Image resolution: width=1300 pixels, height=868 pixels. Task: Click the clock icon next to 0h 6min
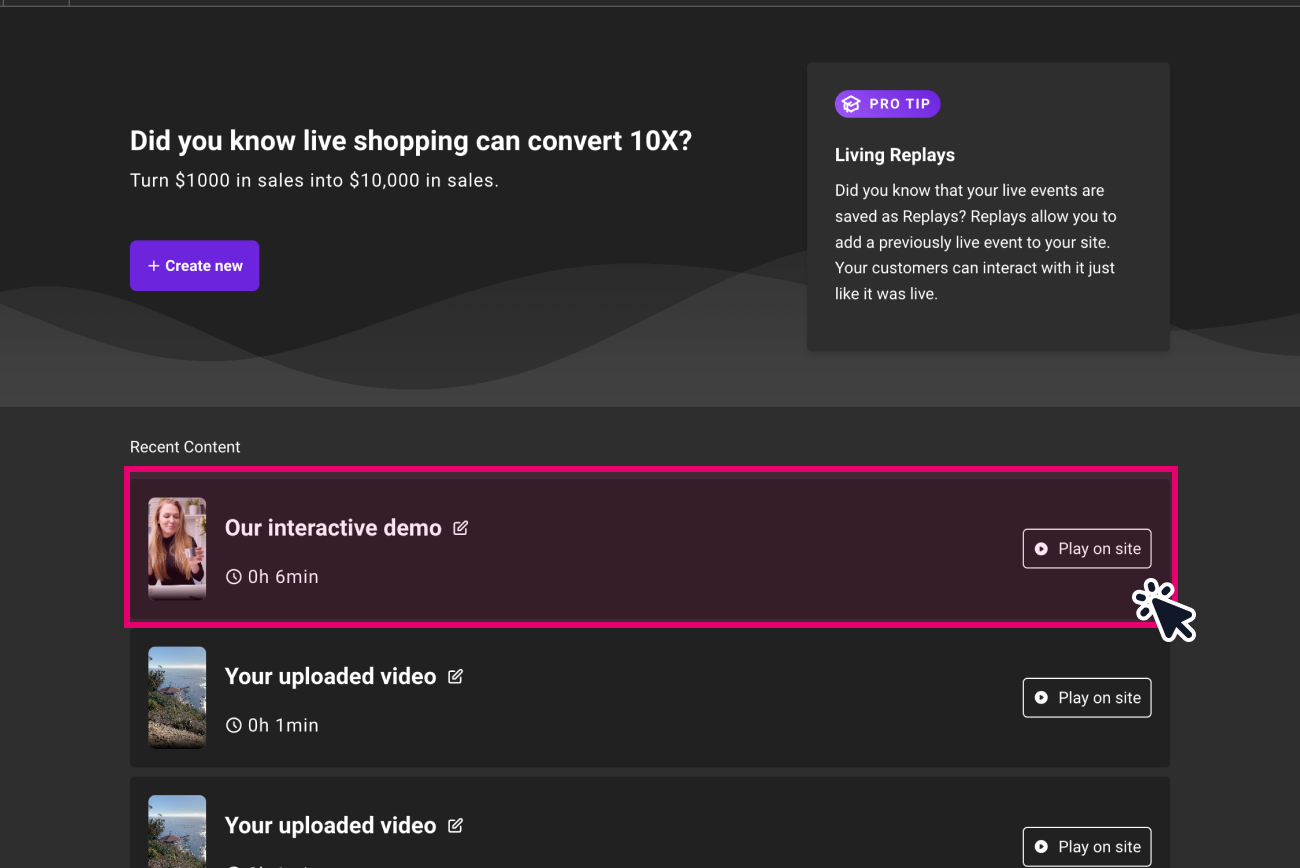[234, 577]
